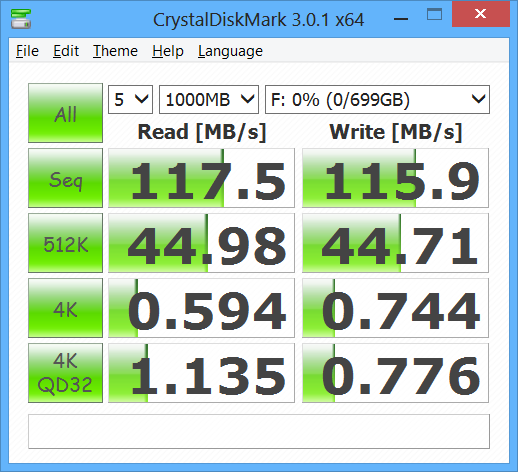Select the Seq read result 117.5
This screenshot has height=472, width=518.
point(201,178)
